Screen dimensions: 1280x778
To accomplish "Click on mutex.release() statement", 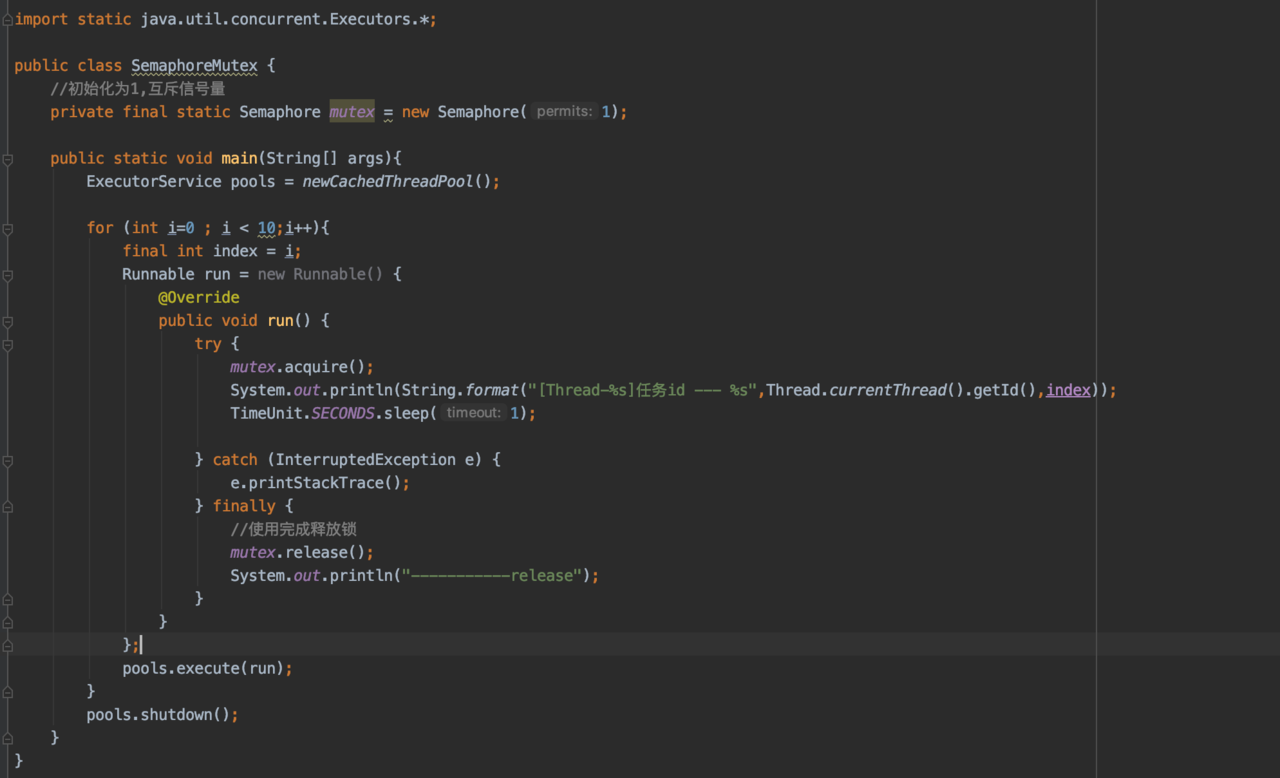I will (x=301, y=552).
